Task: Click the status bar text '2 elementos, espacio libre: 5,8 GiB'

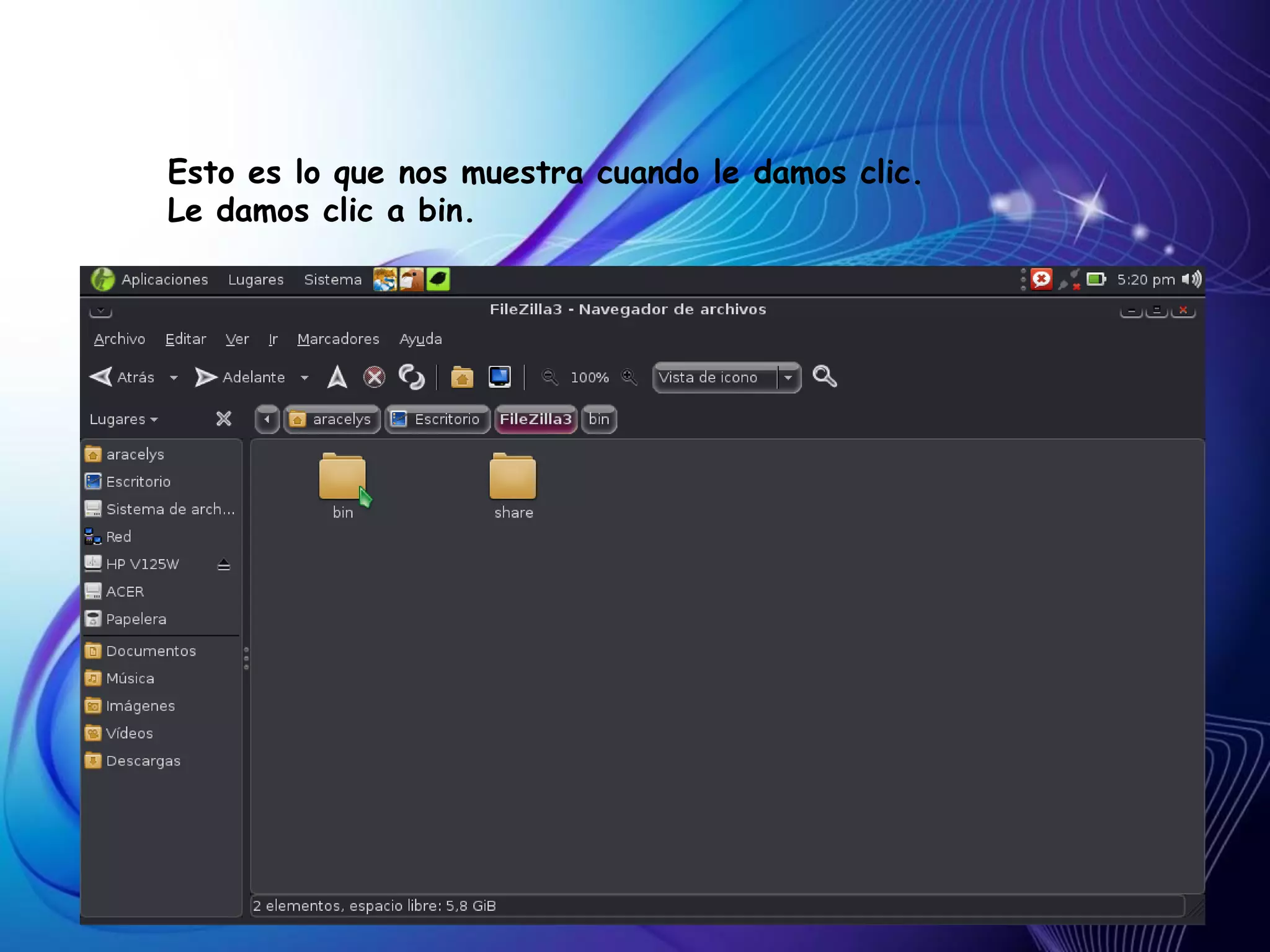Action: (x=375, y=906)
